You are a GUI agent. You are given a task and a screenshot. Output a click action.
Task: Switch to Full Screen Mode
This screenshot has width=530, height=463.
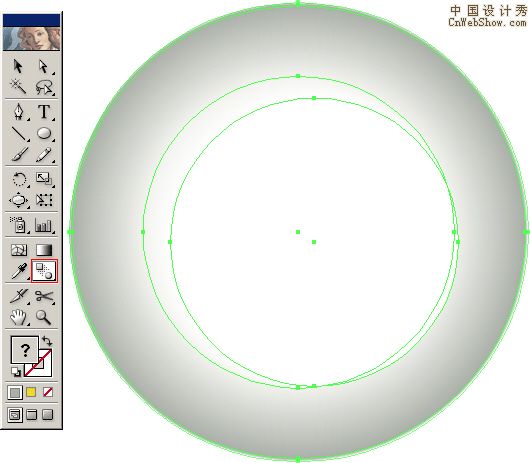(48, 414)
